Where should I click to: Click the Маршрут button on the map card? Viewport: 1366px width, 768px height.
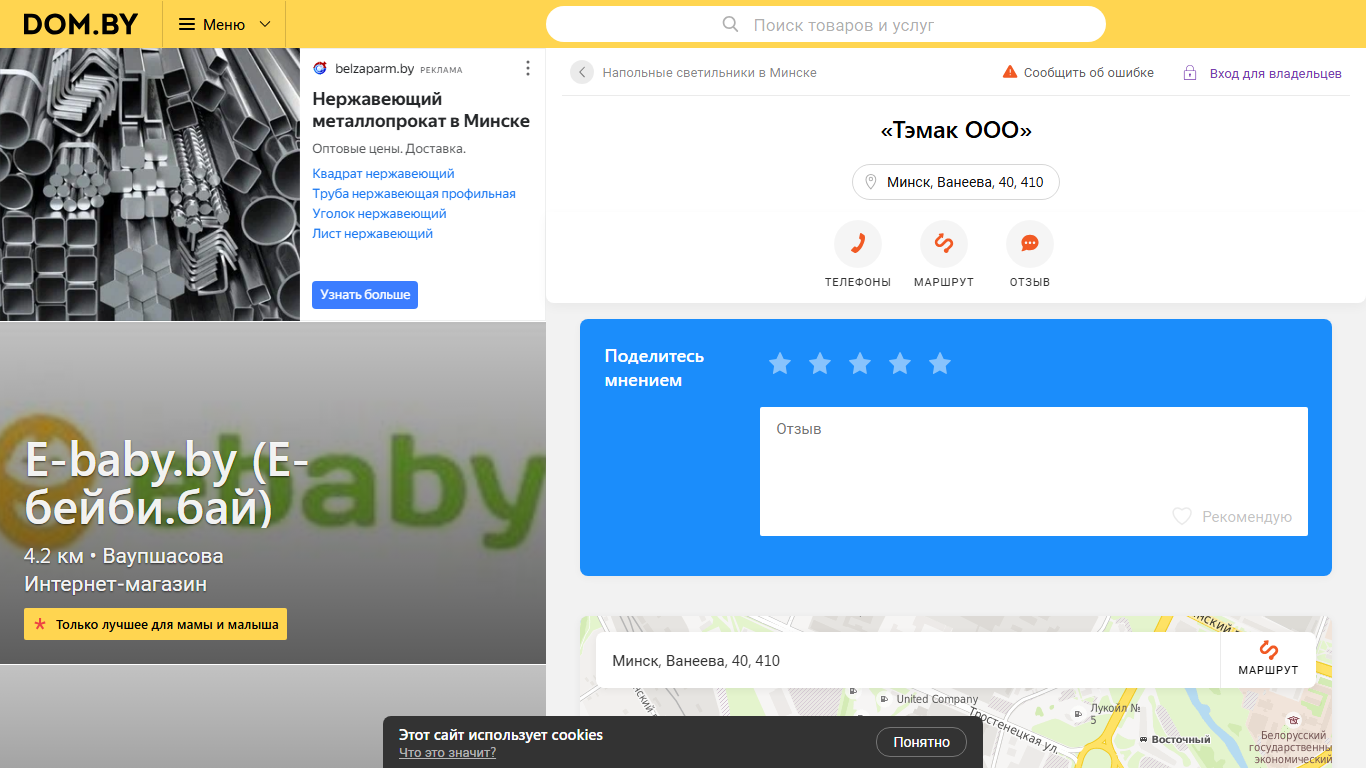pos(1268,660)
